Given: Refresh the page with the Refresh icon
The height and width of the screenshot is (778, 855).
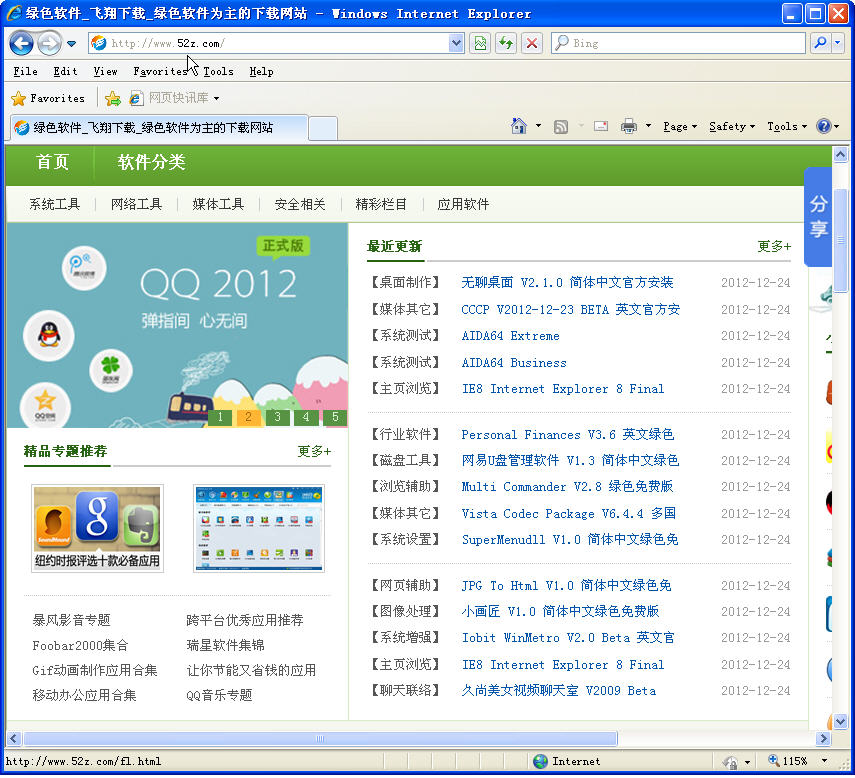Looking at the screenshot, I should coord(506,43).
